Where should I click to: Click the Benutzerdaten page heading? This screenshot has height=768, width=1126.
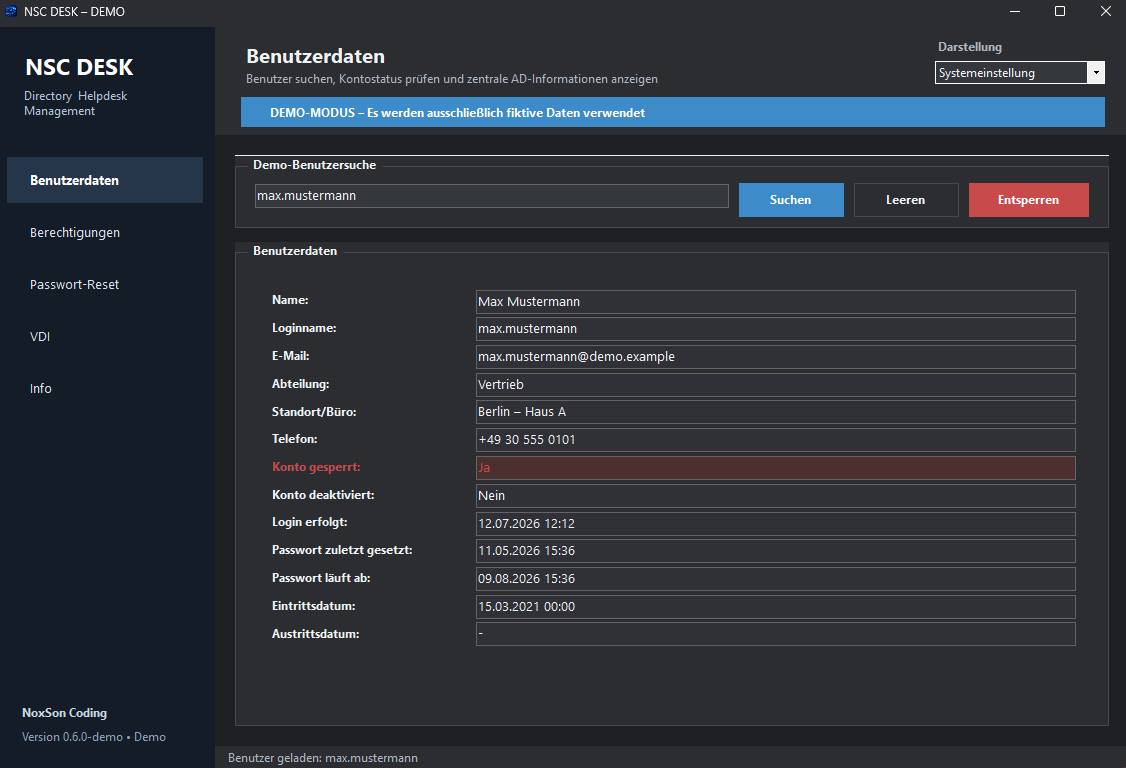315,56
